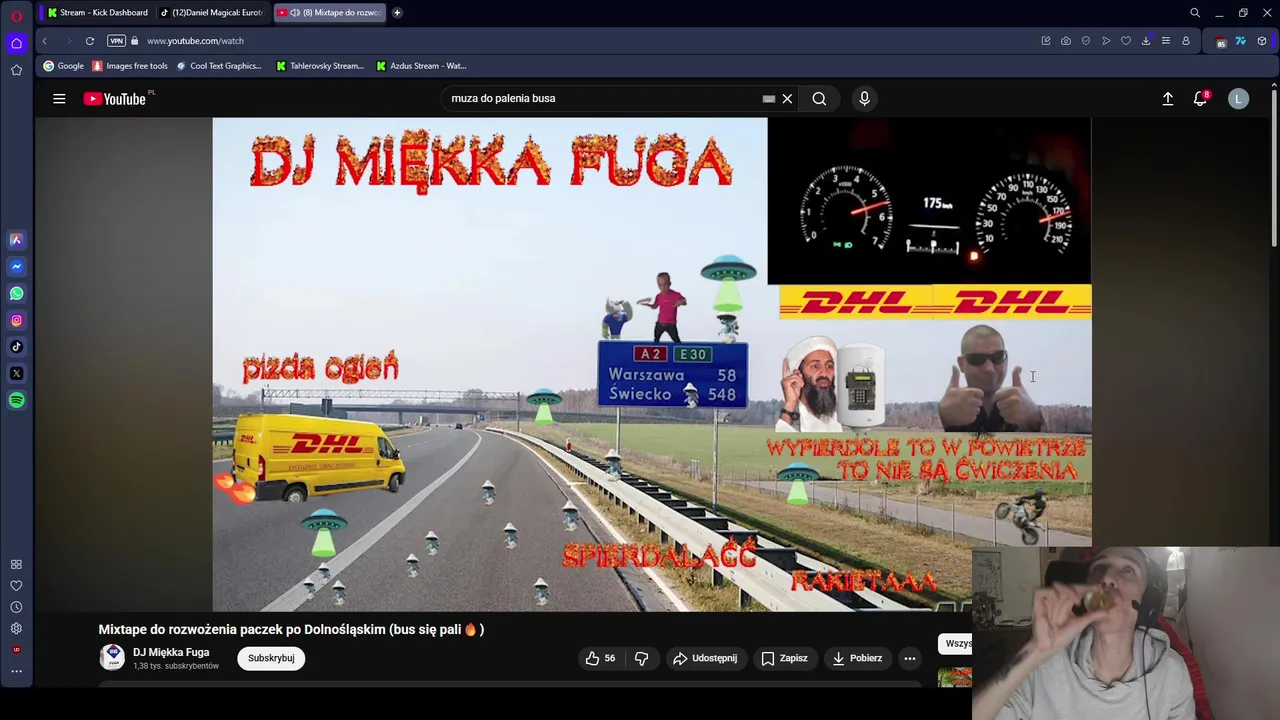Screen dimensions: 1280x720
Task: Dislike the video
Action: coord(642,658)
